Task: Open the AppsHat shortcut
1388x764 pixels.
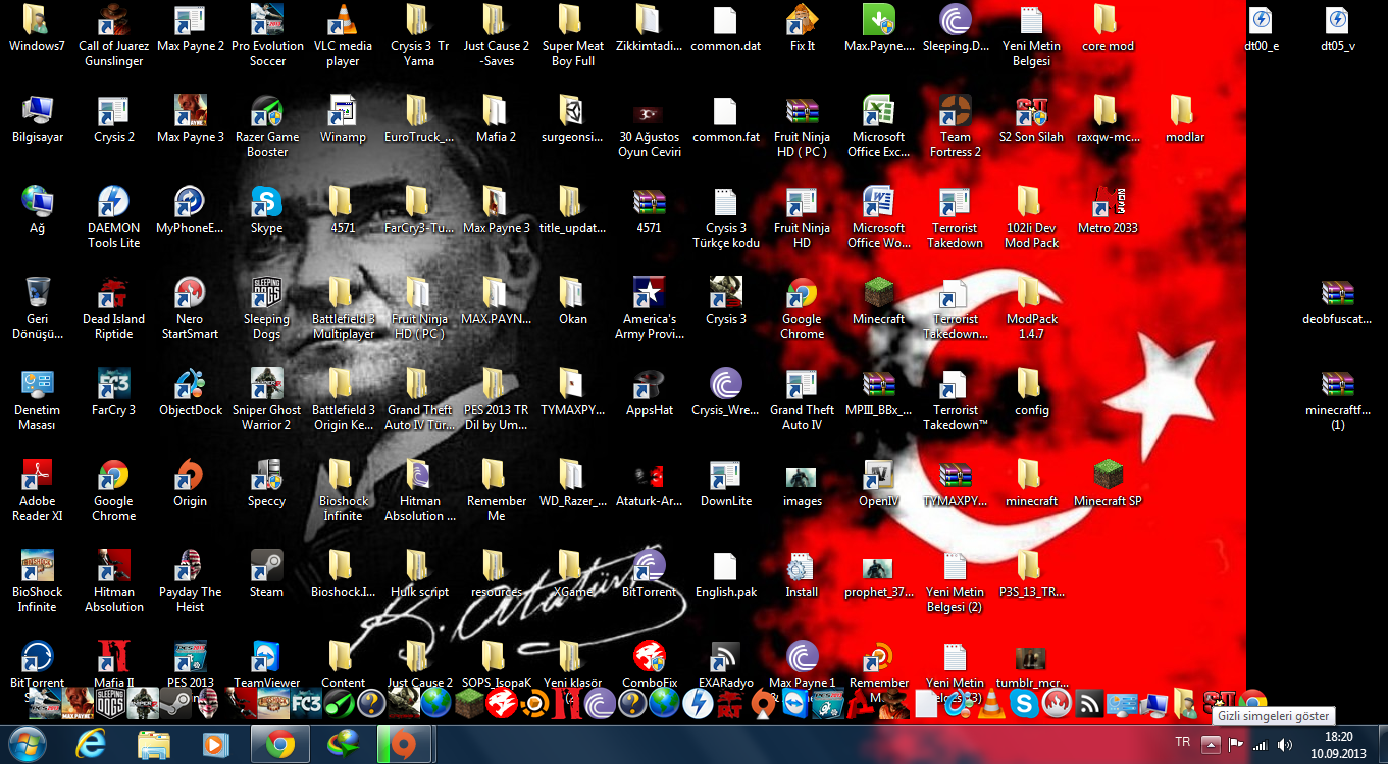Action: tap(649, 393)
